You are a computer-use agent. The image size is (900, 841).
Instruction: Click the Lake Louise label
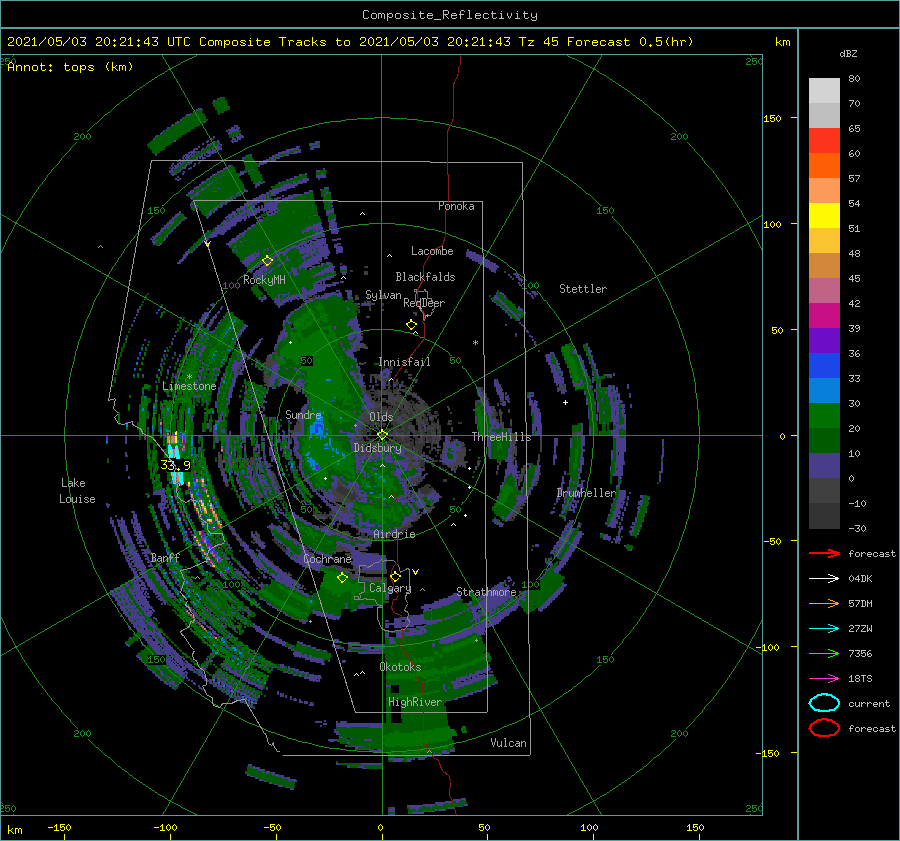click(x=77, y=491)
